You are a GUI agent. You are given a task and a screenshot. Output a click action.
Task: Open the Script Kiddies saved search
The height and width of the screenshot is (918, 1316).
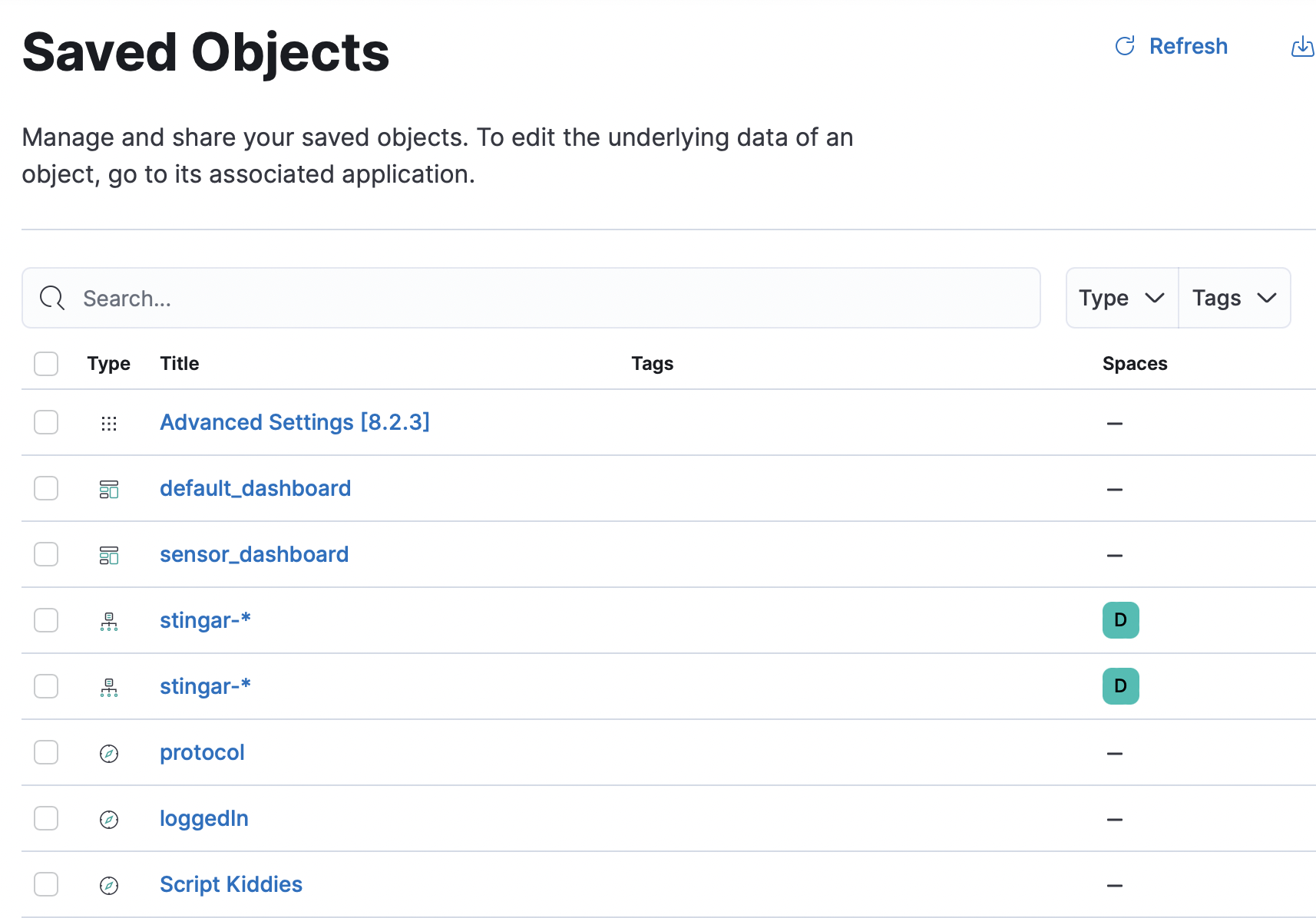[x=231, y=884]
